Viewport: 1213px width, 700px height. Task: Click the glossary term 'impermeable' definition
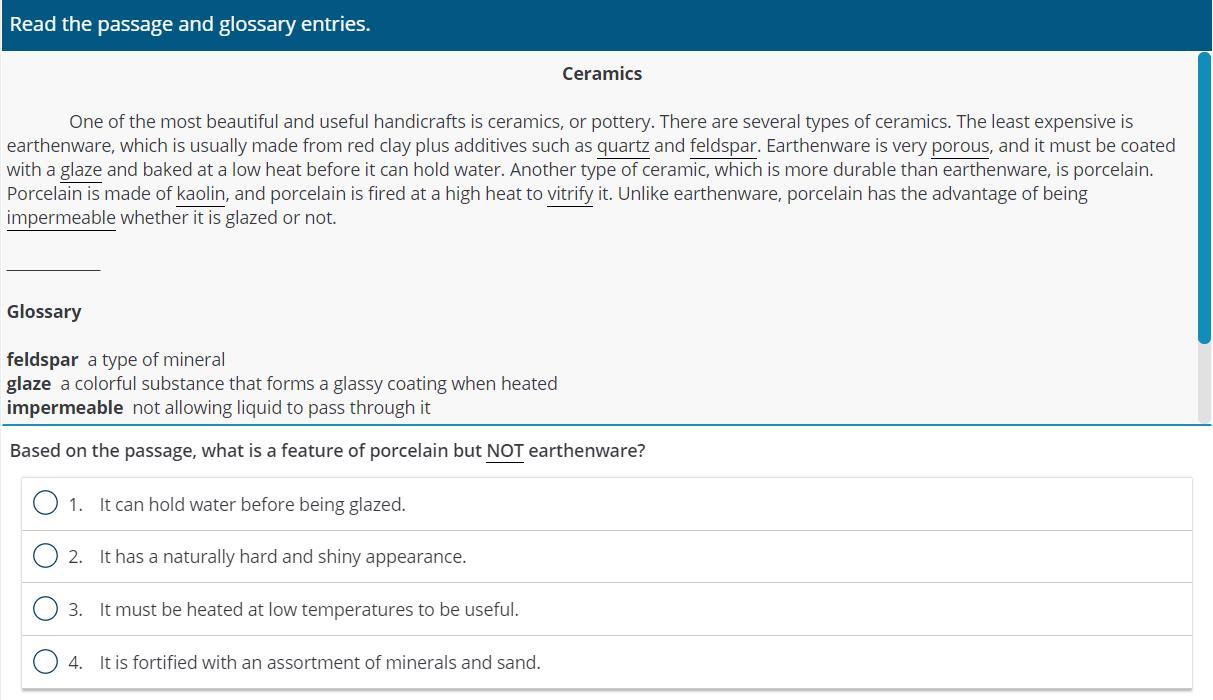281,408
